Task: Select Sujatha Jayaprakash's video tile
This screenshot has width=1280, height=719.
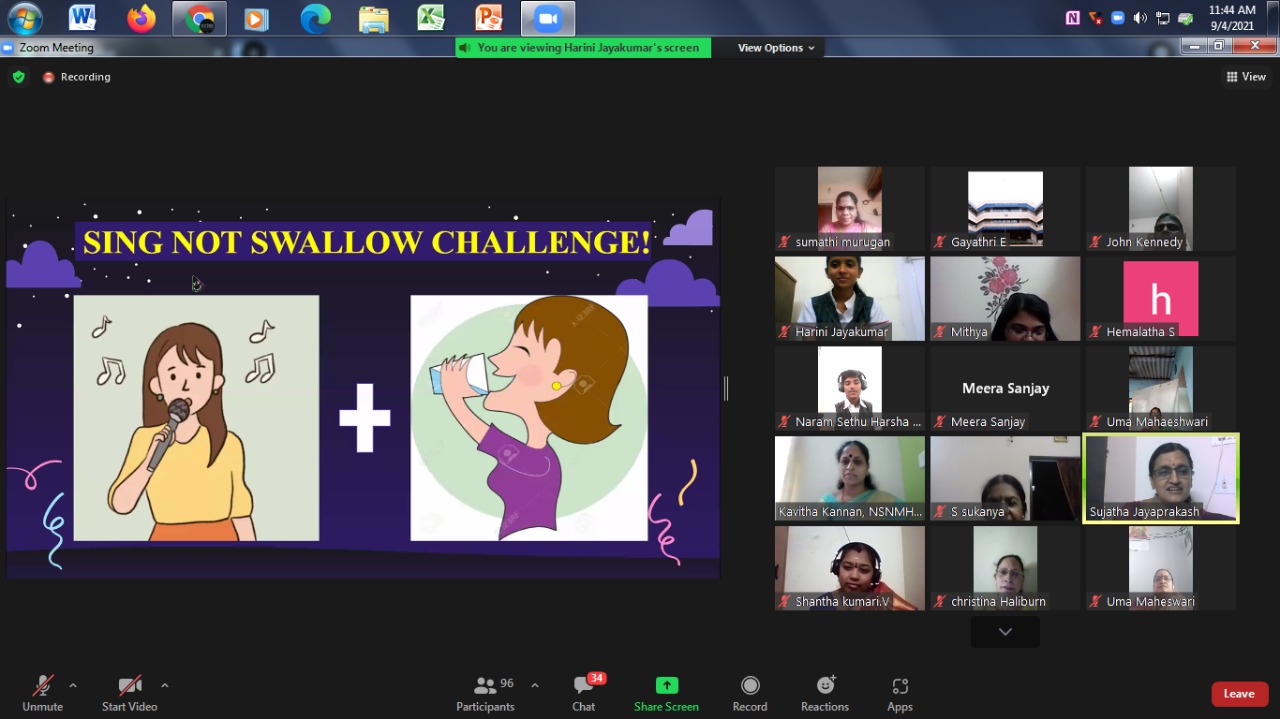Action: pyautogui.click(x=1160, y=477)
